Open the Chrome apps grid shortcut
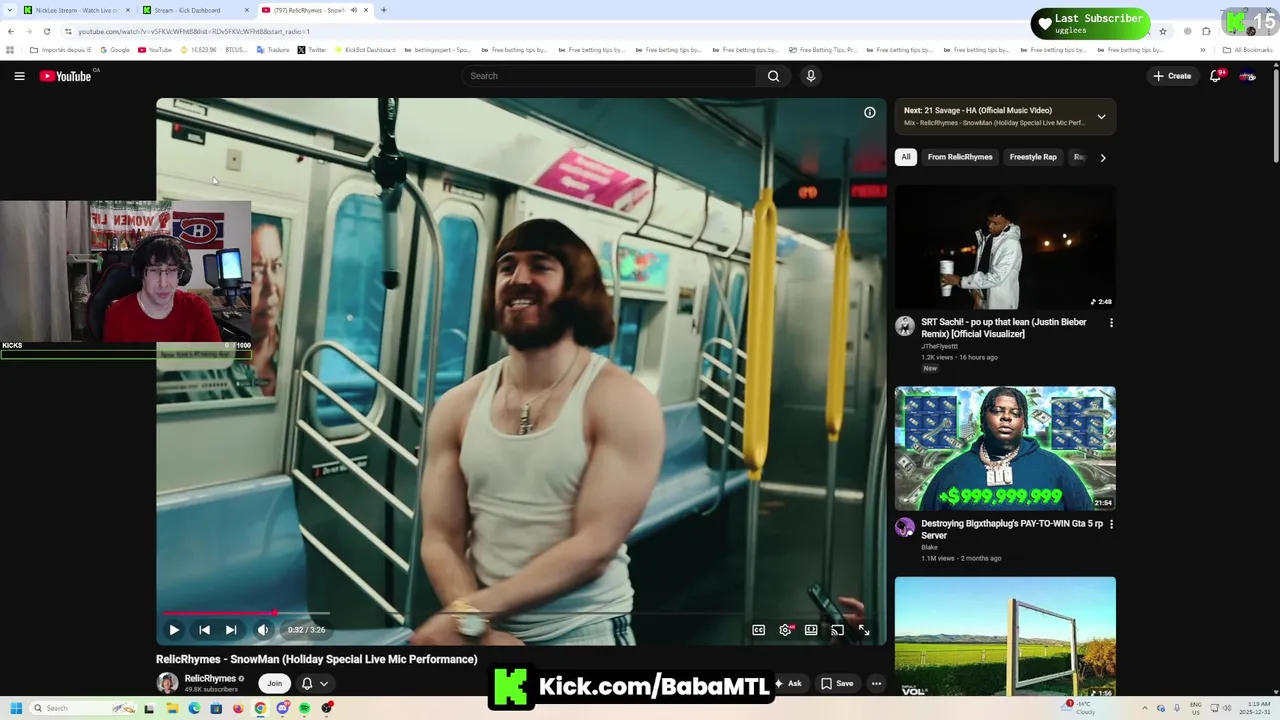Image resolution: width=1280 pixels, height=720 pixels. tap(10, 50)
